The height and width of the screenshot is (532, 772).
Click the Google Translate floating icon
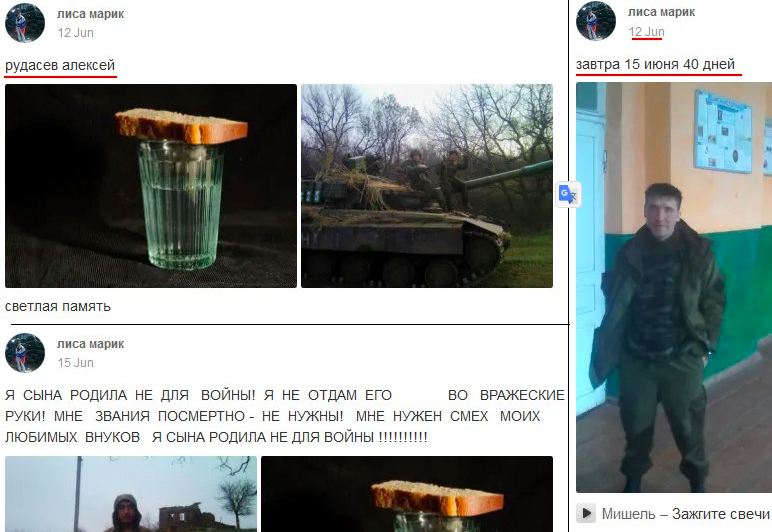click(x=568, y=194)
